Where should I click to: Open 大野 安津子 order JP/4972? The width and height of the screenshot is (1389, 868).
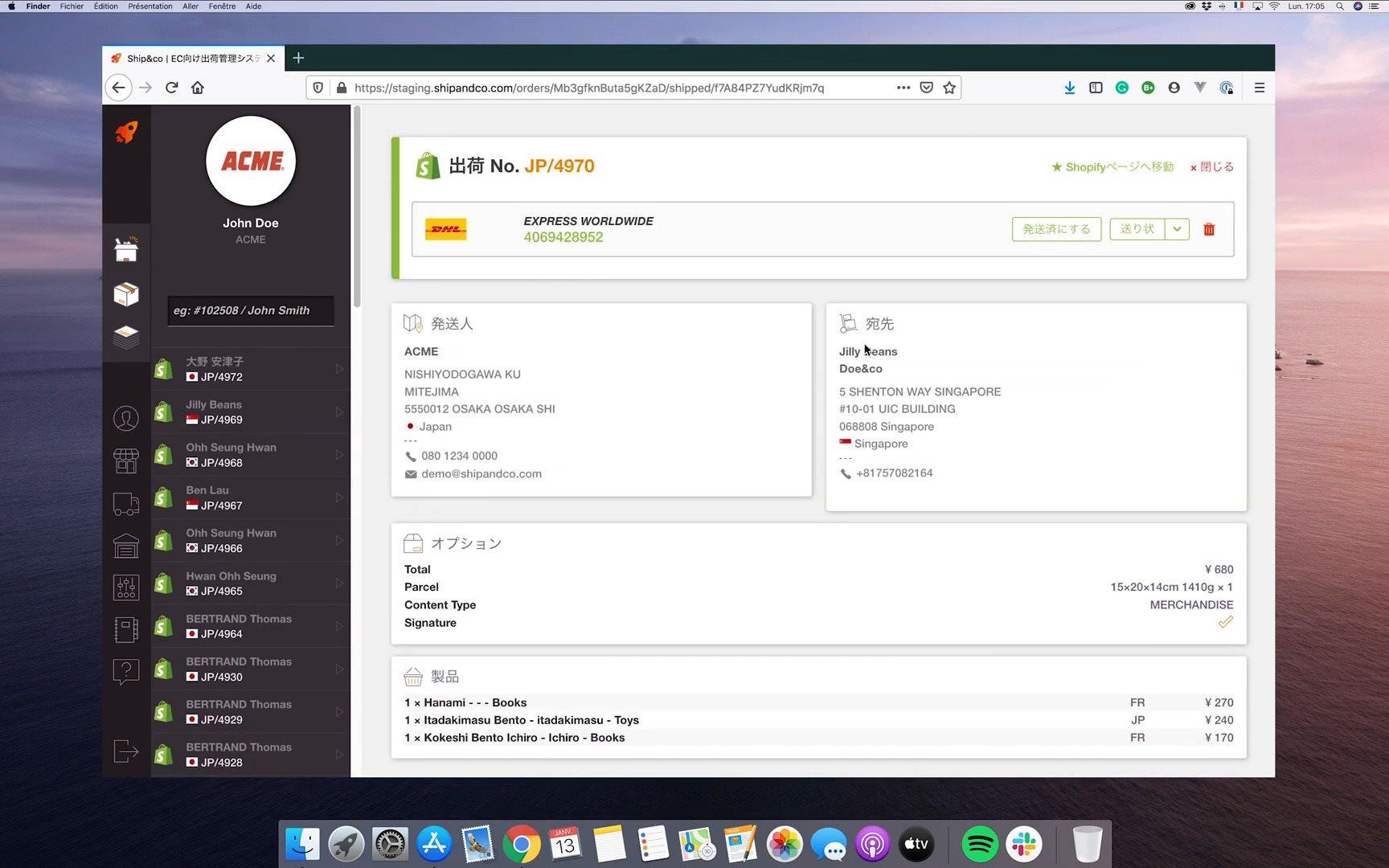coord(251,369)
